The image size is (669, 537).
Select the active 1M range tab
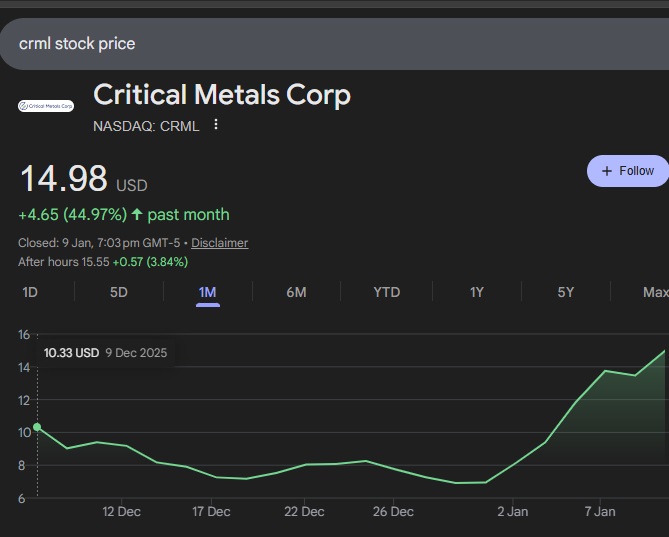pyautogui.click(x=207, y=292)
